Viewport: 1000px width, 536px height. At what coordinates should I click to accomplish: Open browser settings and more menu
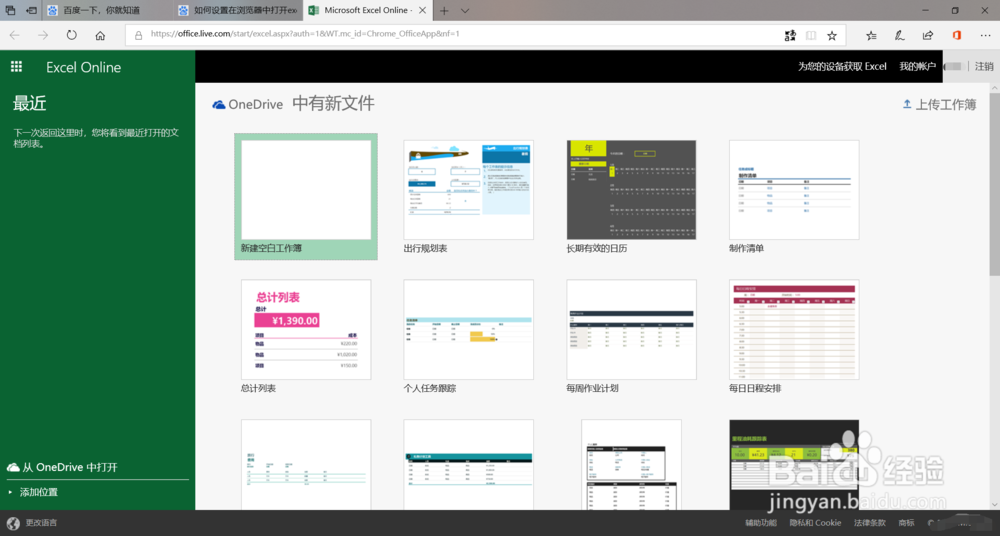click(x=985, y=36)
